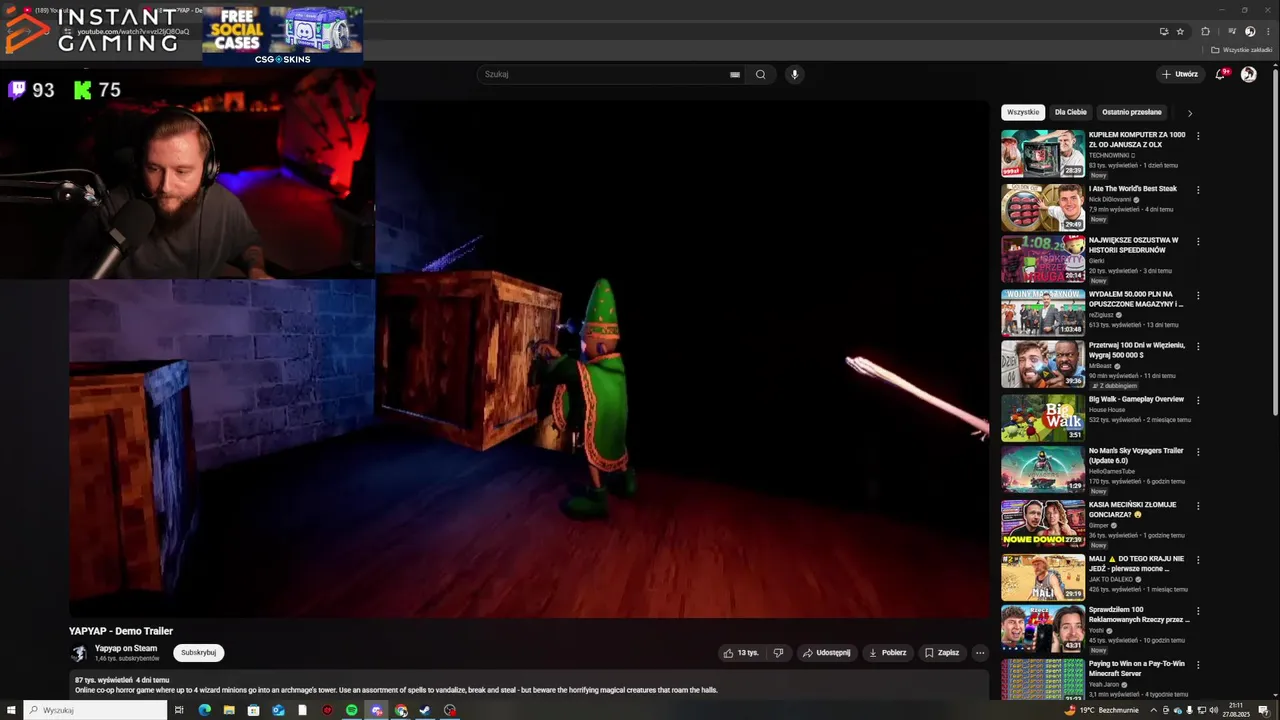1280x720 pixels.
Task: Open Sprawdziłem 100 Reklamowanych Rzeczy title
Action: 1139,614
